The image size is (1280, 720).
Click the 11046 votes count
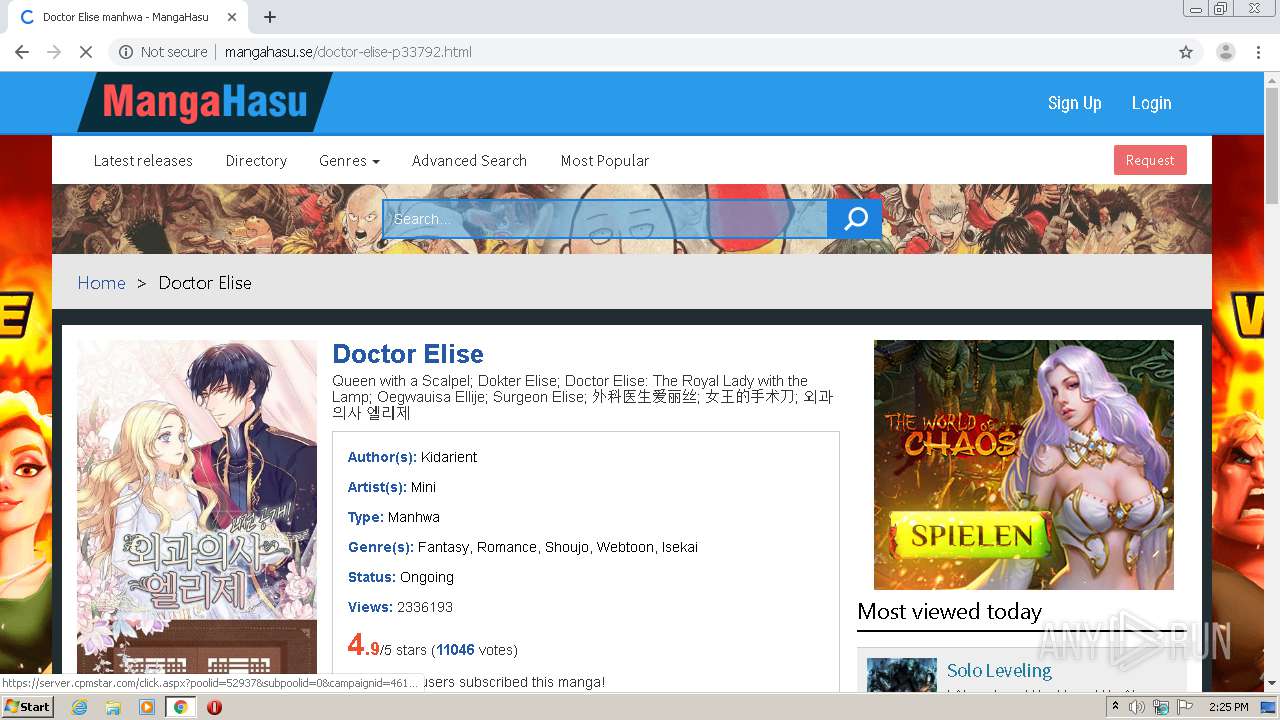coord(455,650)
